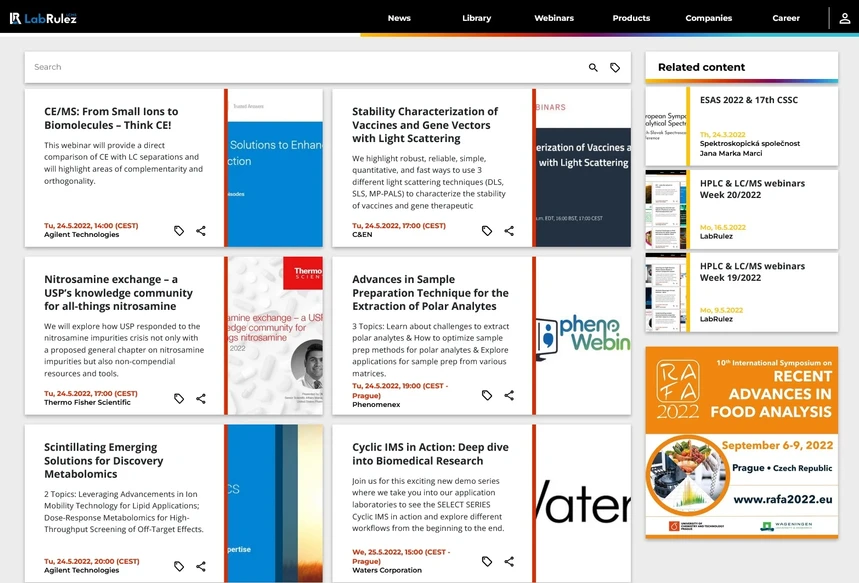
Task: Click 'Thermo Fisher Scientific' organizer text
Action: [x=87, y=402]
